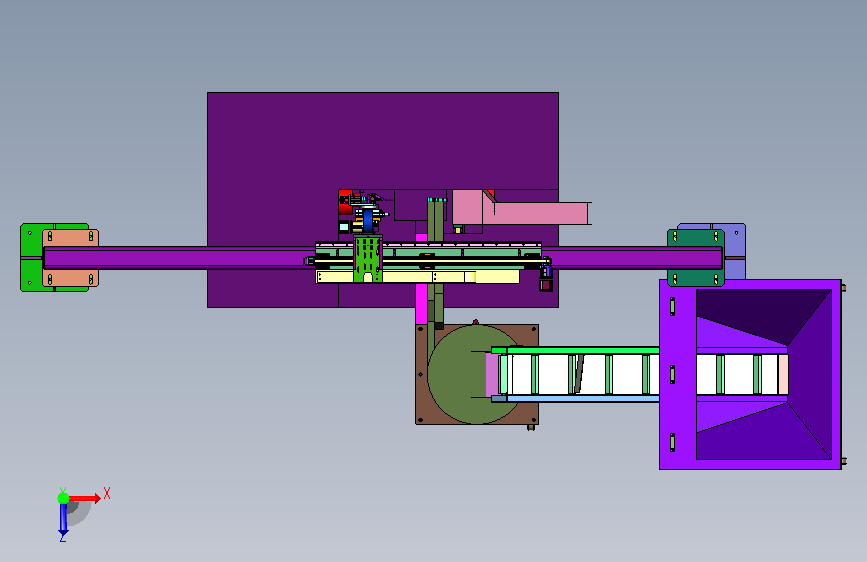Select the purple hopper funnel on the right

[750, 374]
